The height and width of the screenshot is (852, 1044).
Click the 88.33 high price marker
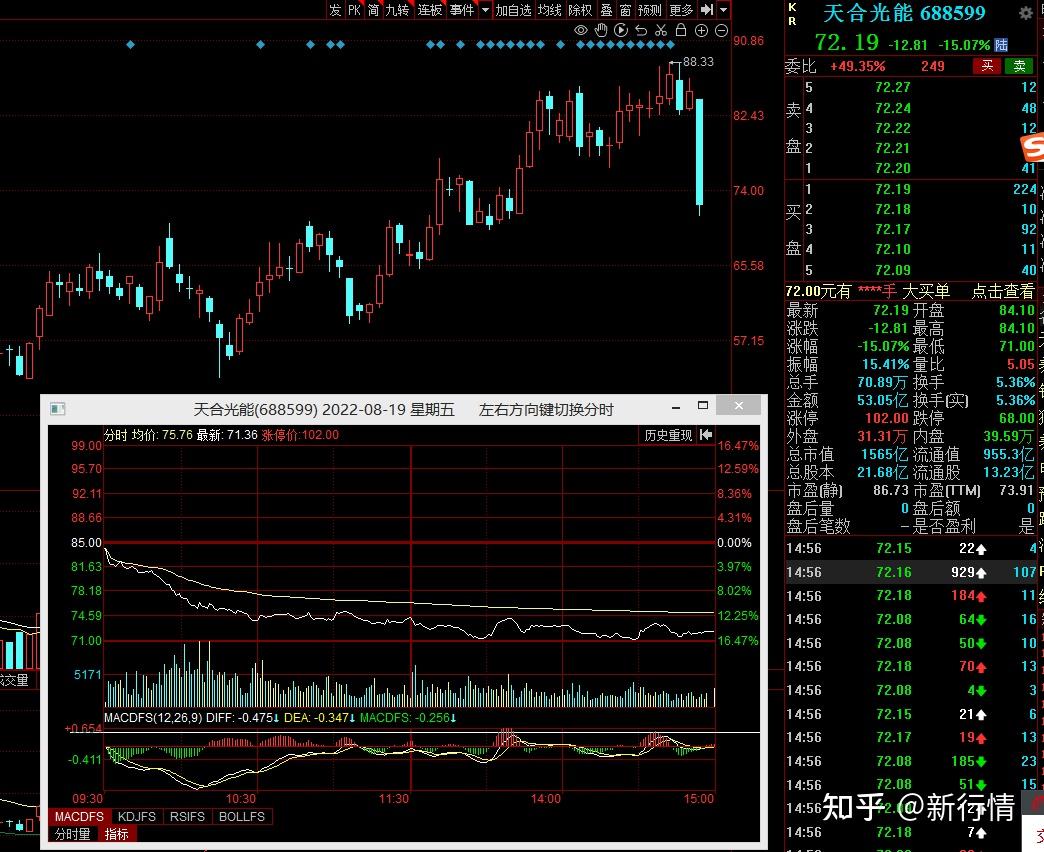tap(698, 62)
